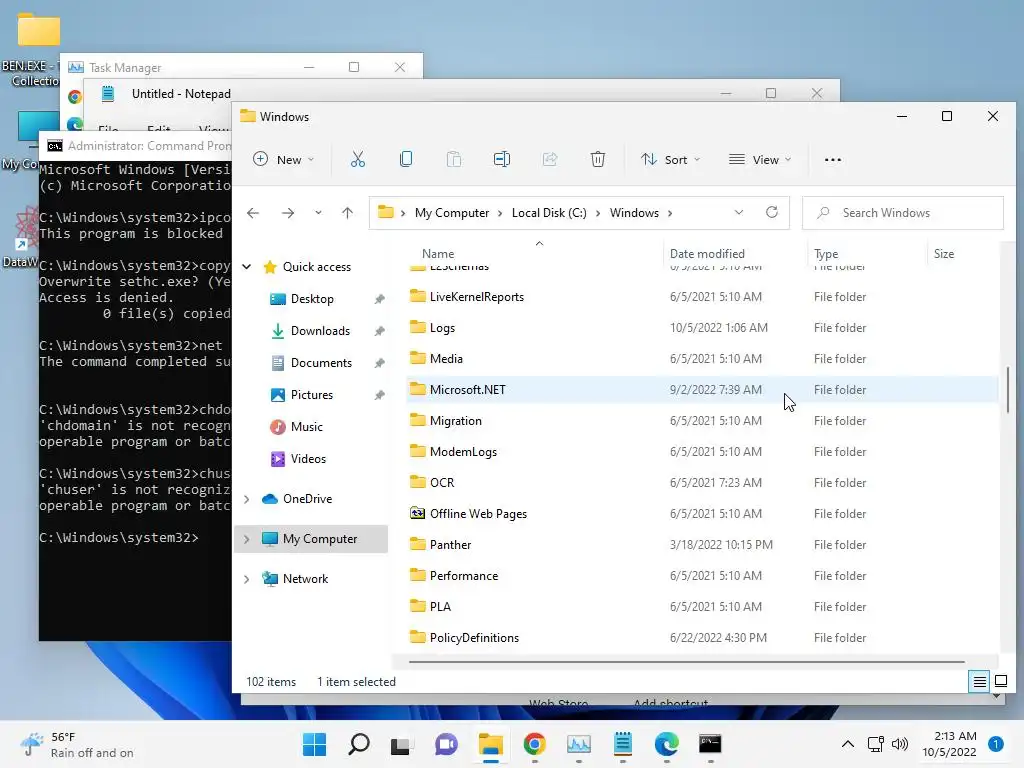Click the Rename icon in Explorer toolbar
The height and width of the screenshot is (768, 1024).
point(502,159)
